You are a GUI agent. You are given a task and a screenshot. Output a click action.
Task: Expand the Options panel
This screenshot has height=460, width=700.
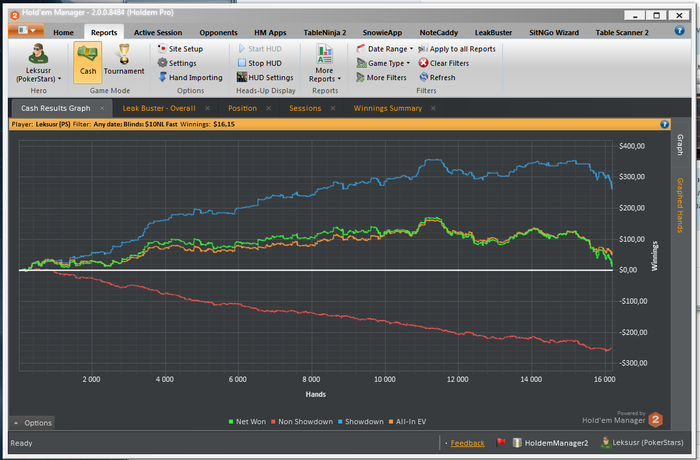point(32,422)
